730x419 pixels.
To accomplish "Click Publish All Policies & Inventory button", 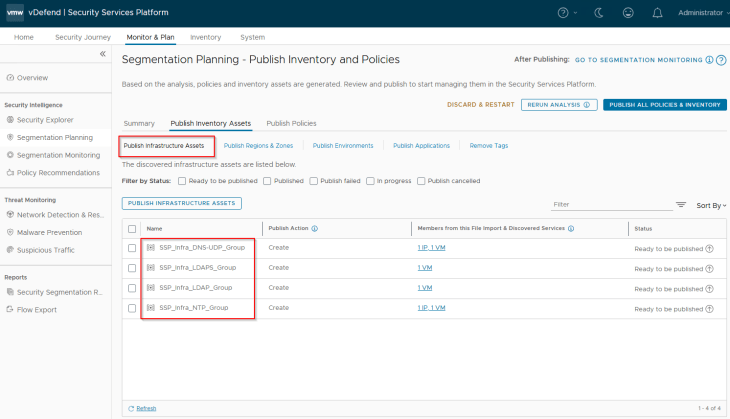I will (x=664, y=104).
